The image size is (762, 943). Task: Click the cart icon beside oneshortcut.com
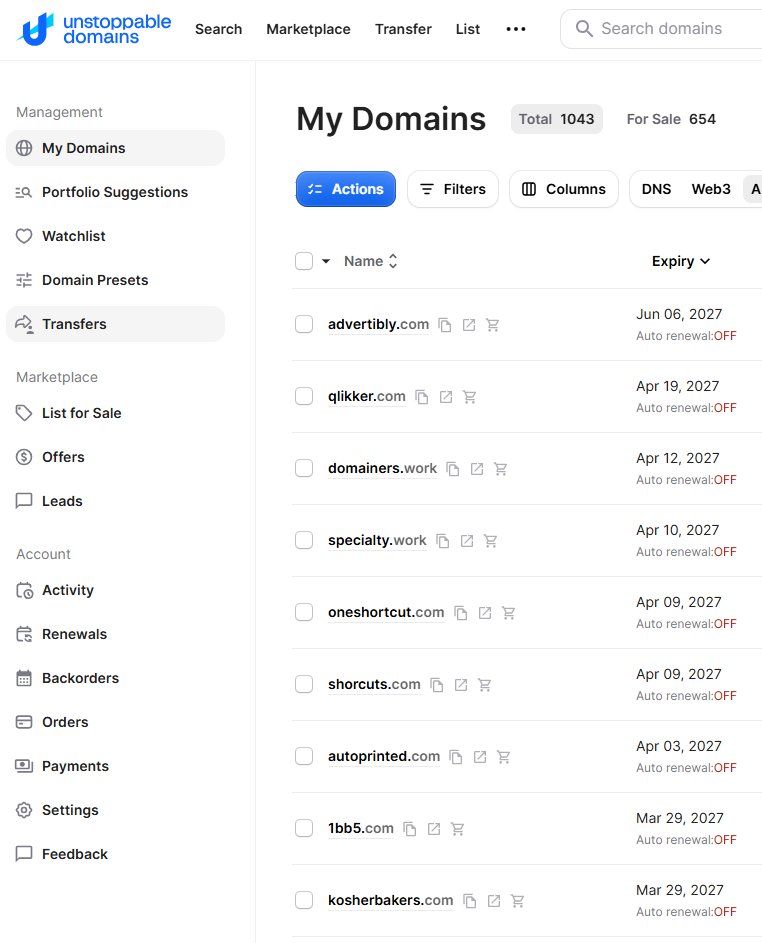(x=508, y=613)
